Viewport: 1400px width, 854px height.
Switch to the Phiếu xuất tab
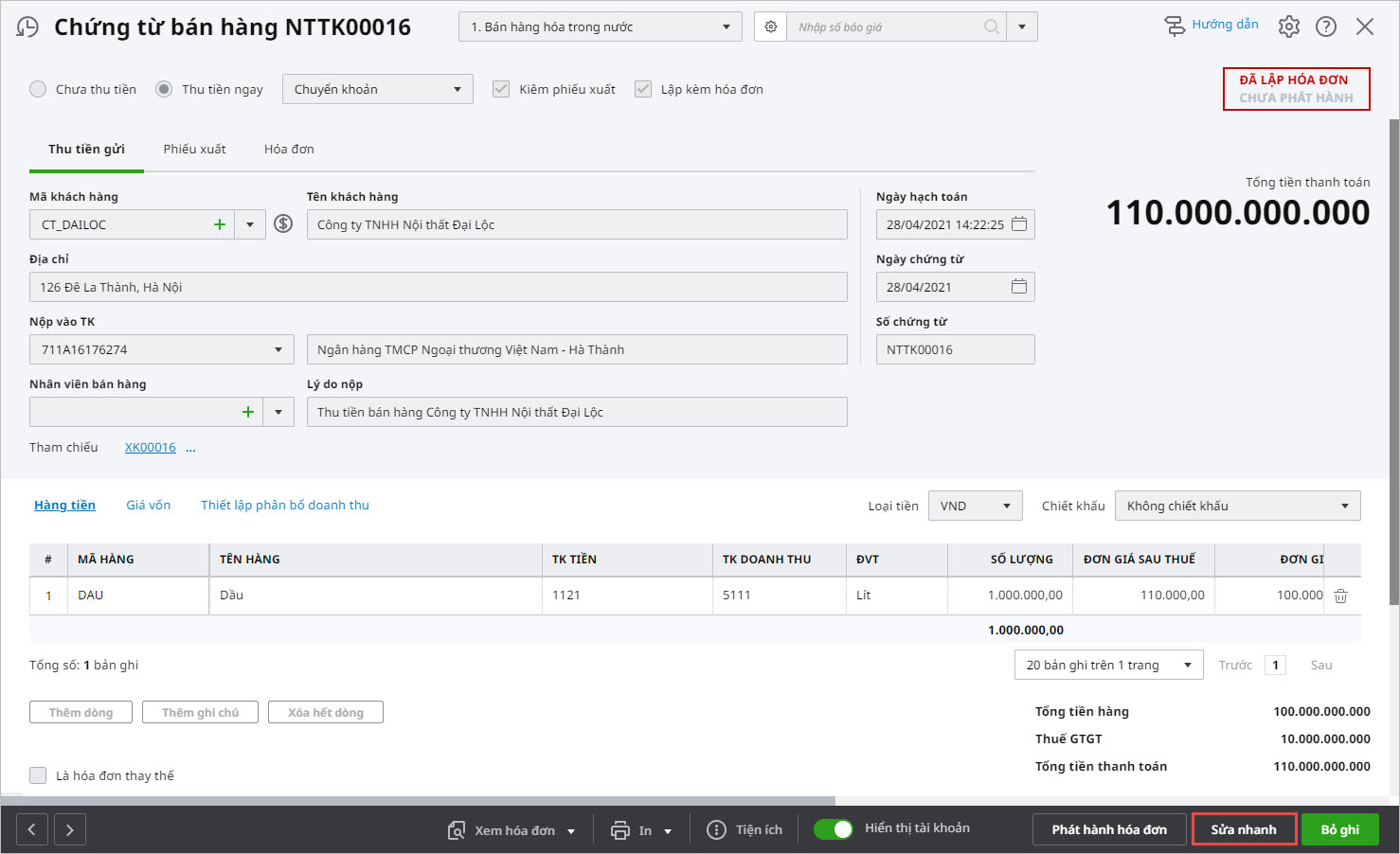click(194, 150)
